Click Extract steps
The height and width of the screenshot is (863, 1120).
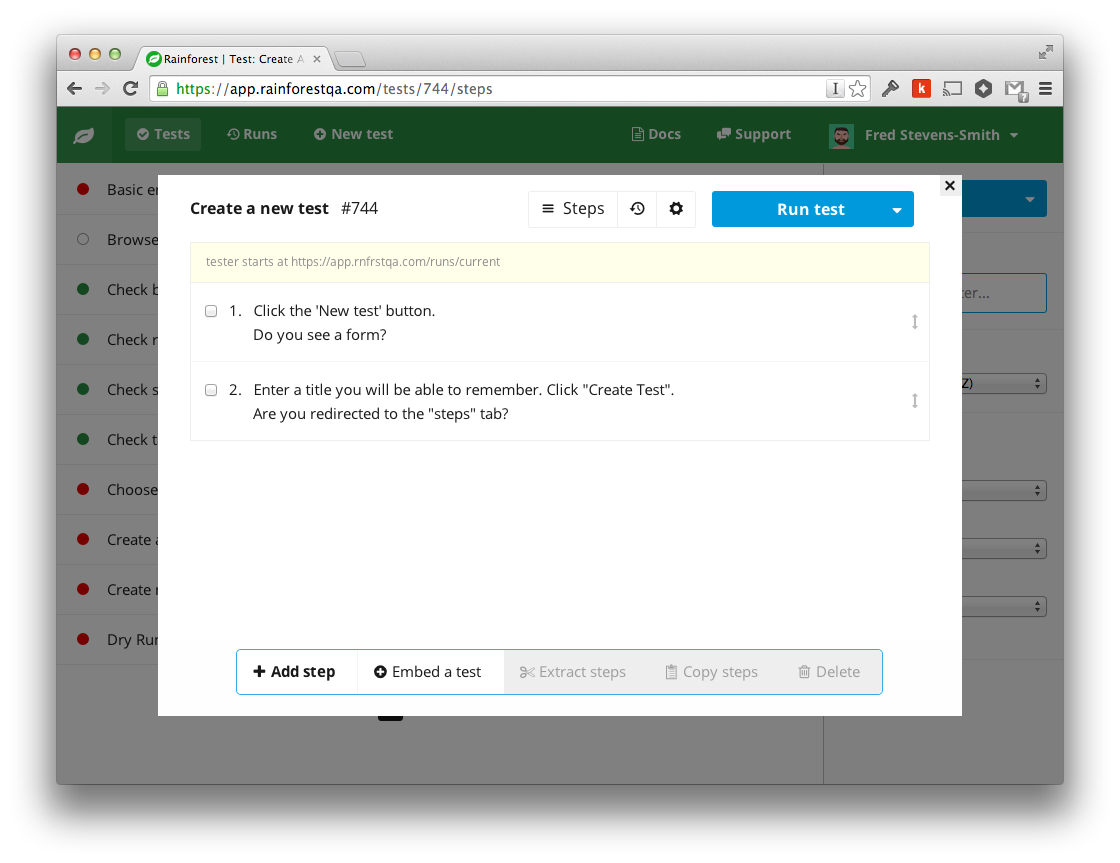(573, 672)
